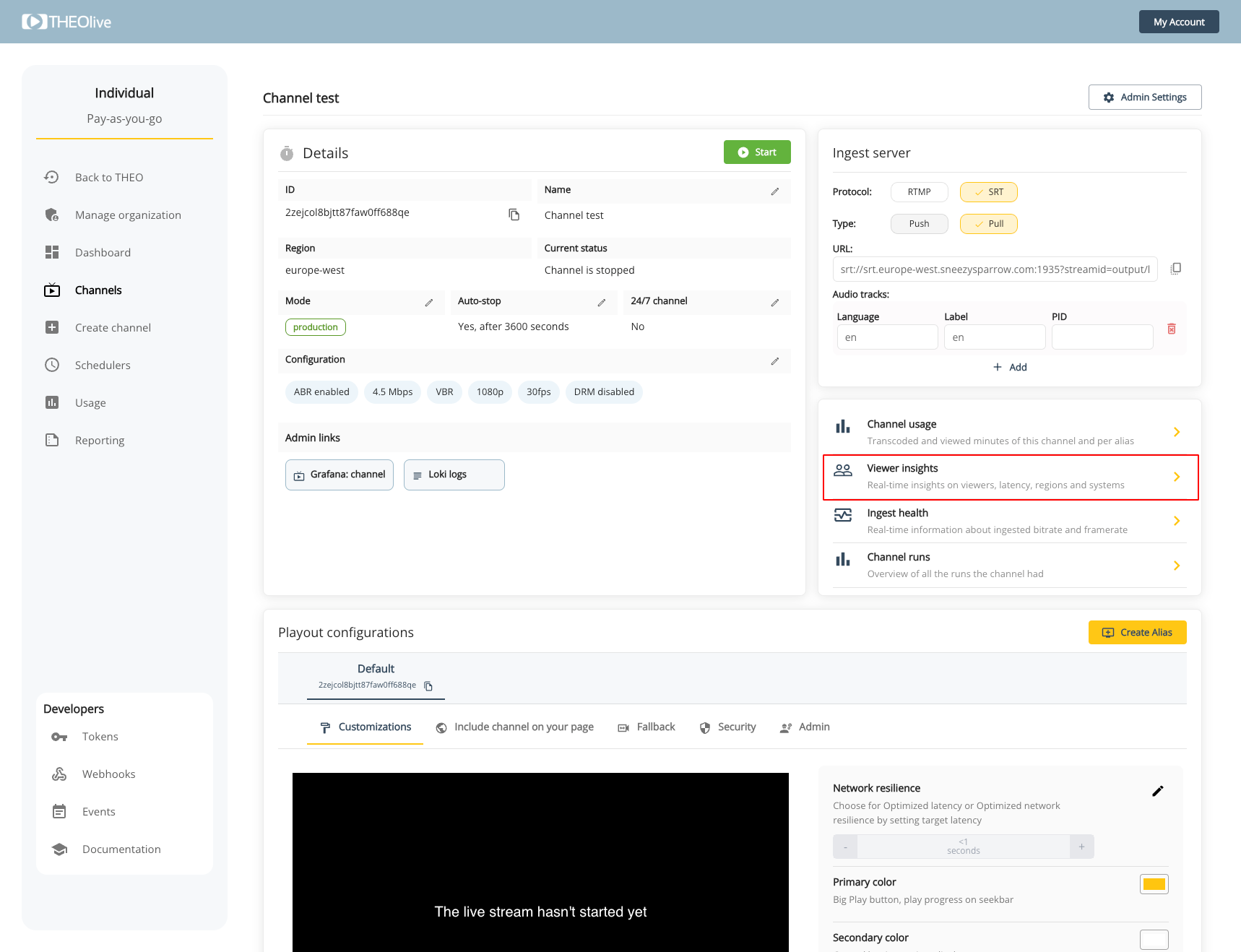The height and width of the screenshot is (952, 1241).
Task: Select the Push ingest type
Action: point(919,224)
